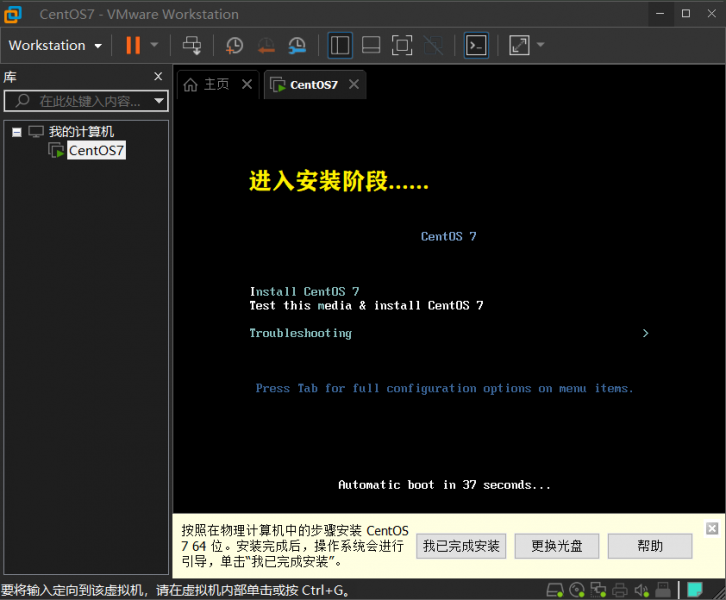The height and width of the screenshot is (600, 726).
Task: Click the orange pause VM icon
Action: coord(133,45)
